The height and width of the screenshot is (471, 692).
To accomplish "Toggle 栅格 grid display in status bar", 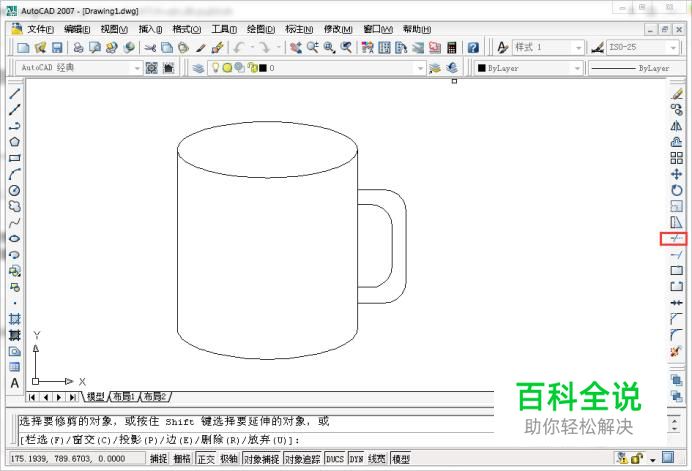I will 182,459.
